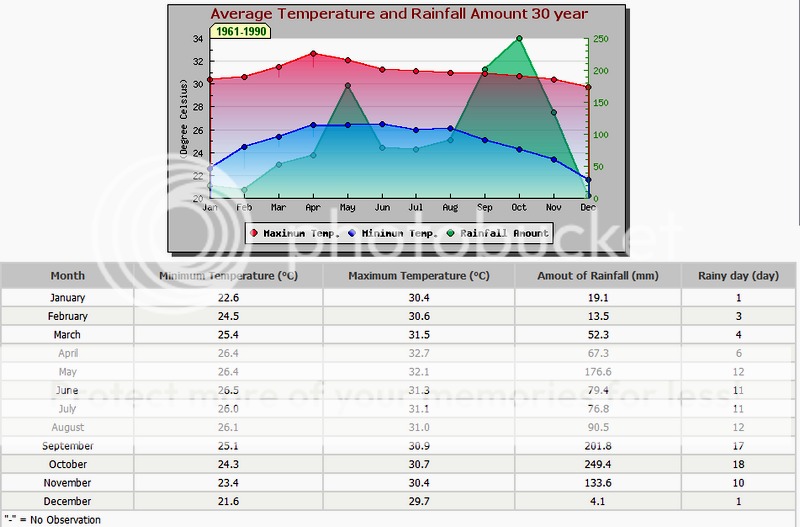Select the October rainfall peak point
This screenshot has height=527, width=800.
point(519,39)
